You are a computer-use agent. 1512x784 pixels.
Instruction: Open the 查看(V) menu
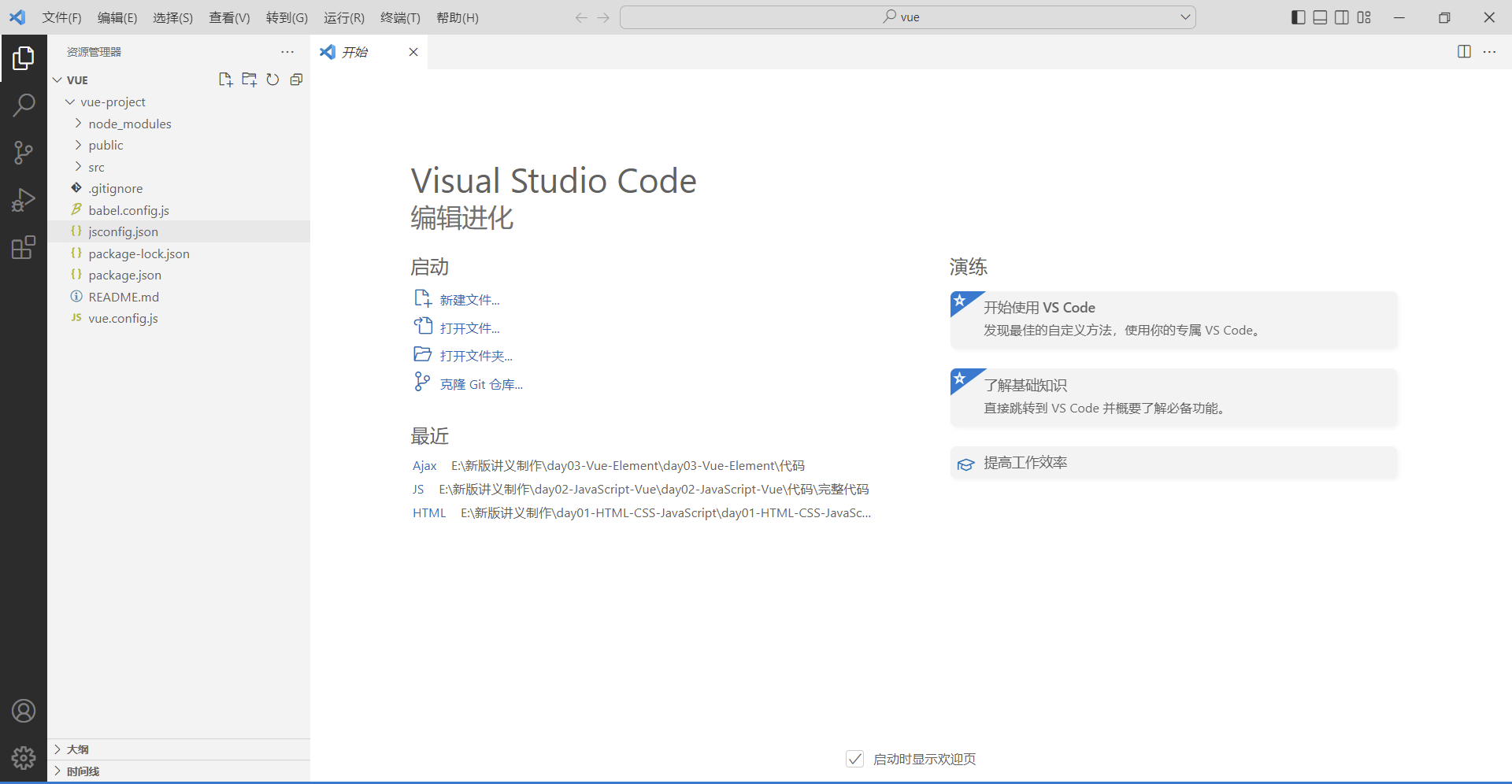coord(229,17)
